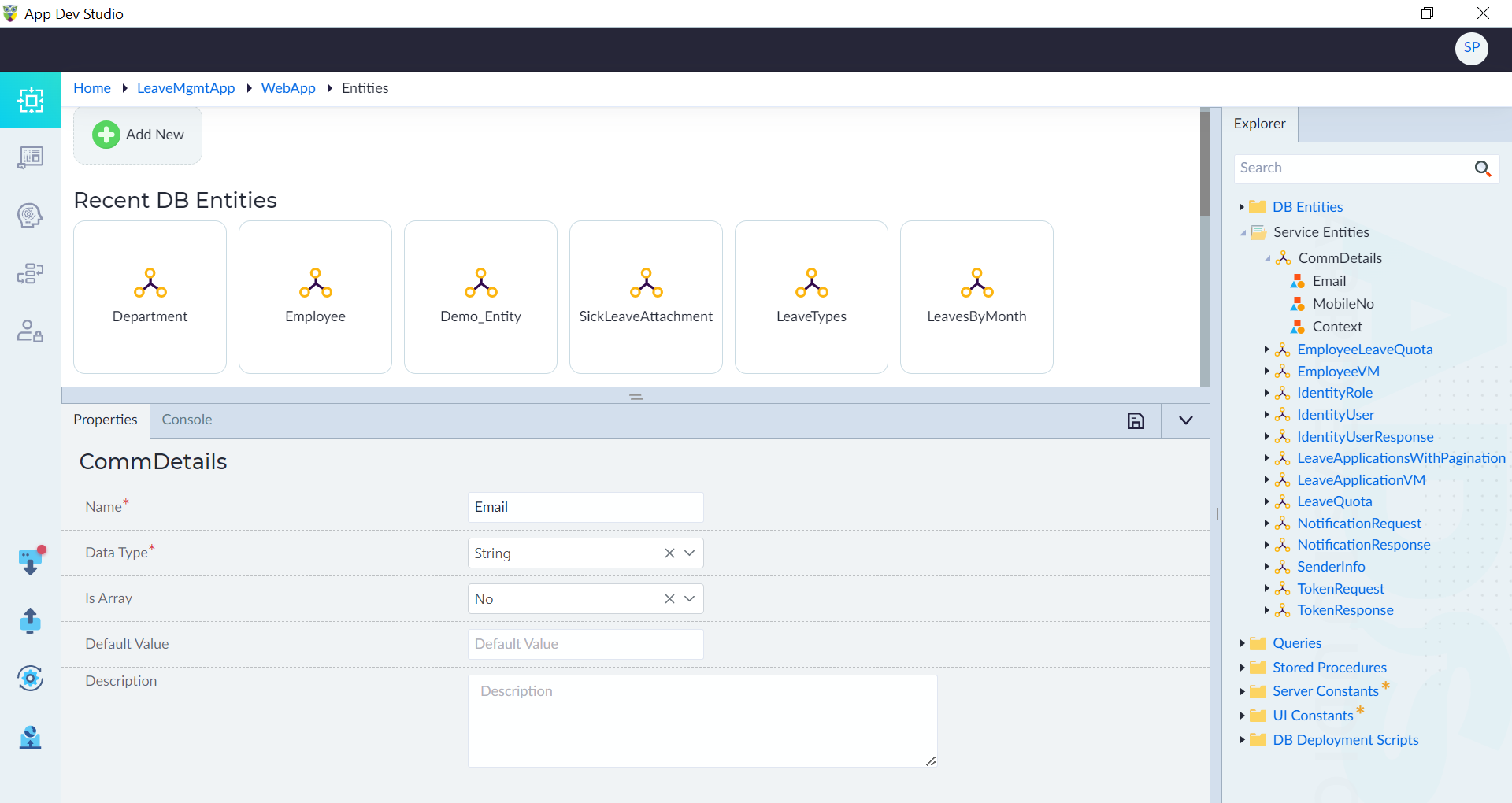Viewport: 1512px width, 803px height.
Task: Open the Stored Procedures folder
Action: pyautogui.click(x=1329, y=668)
